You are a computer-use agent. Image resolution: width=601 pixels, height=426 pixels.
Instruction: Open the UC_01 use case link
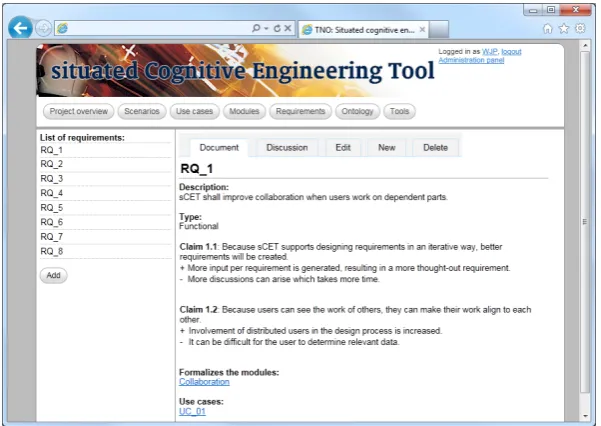coord(192,411)
